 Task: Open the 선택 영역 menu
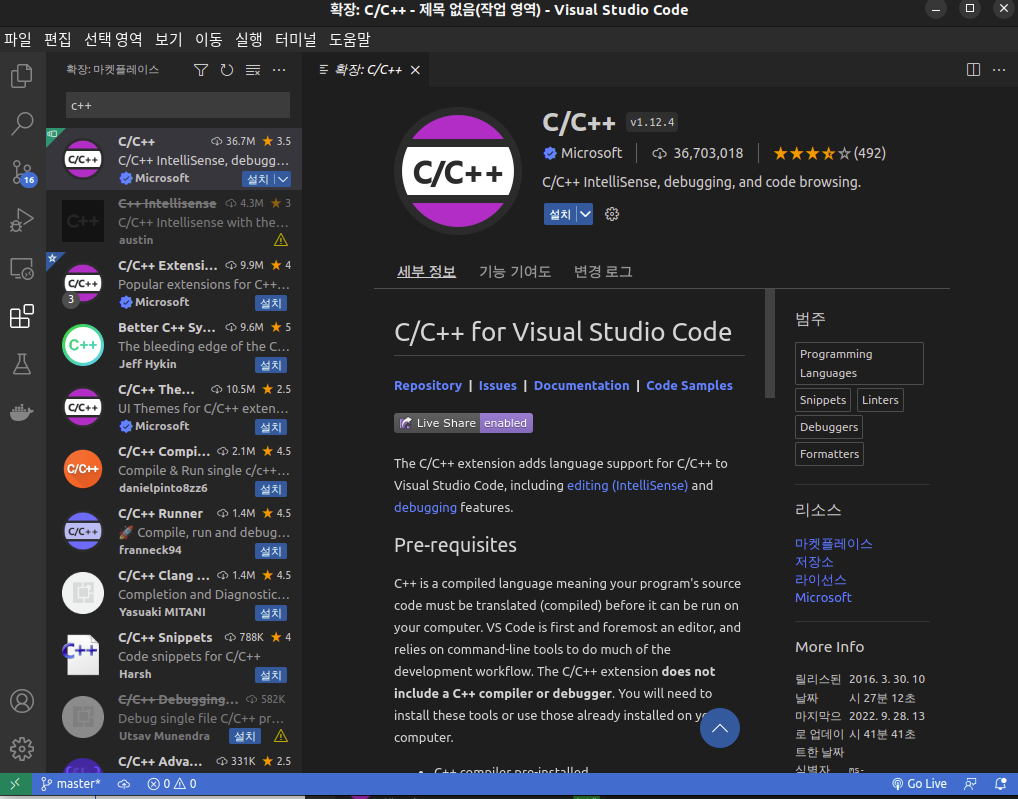(113, 40)
